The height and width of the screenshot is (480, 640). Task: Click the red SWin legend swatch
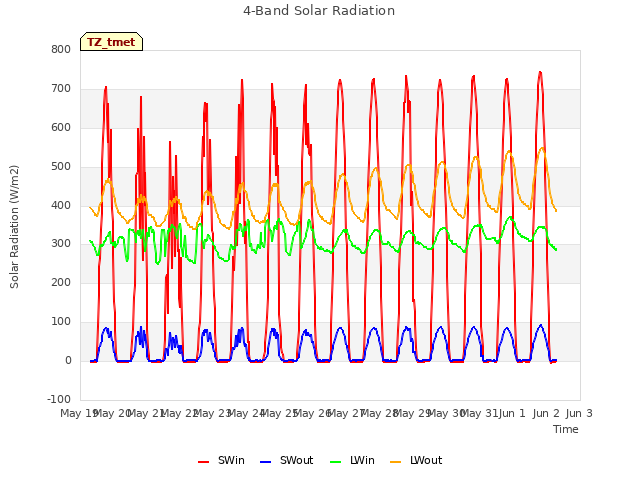click(203, 462)
